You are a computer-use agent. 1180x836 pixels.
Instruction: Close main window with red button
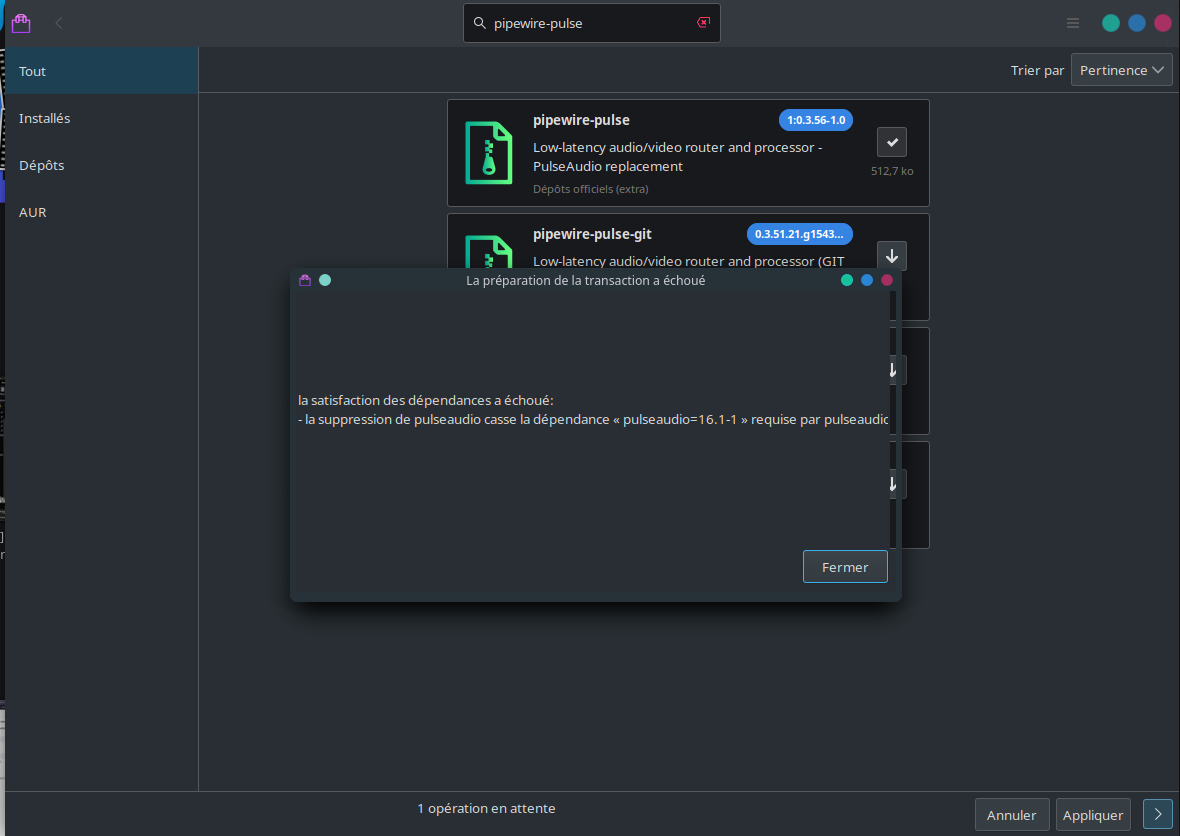point(1163,23)
